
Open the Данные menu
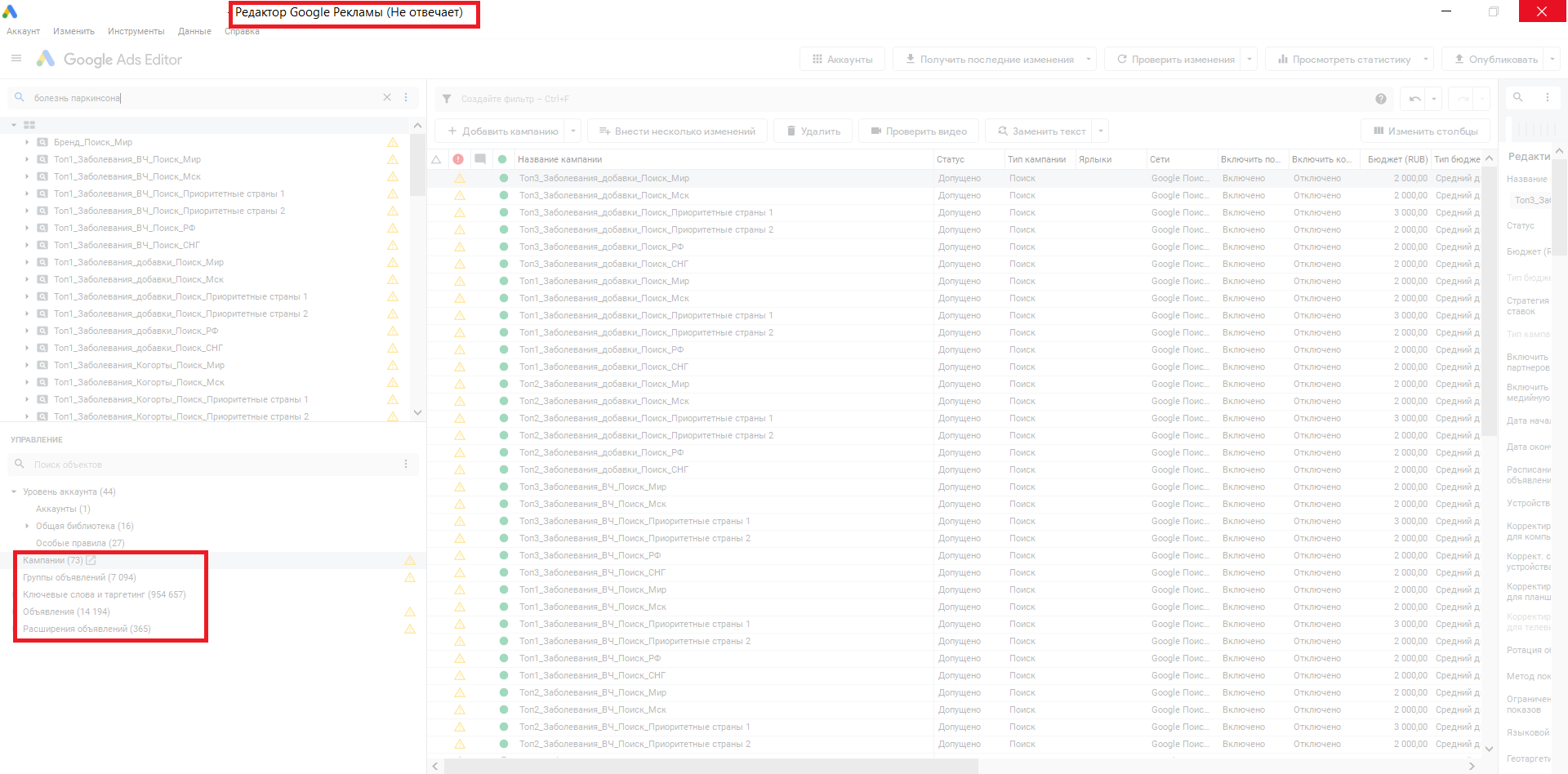coord(194,31)
